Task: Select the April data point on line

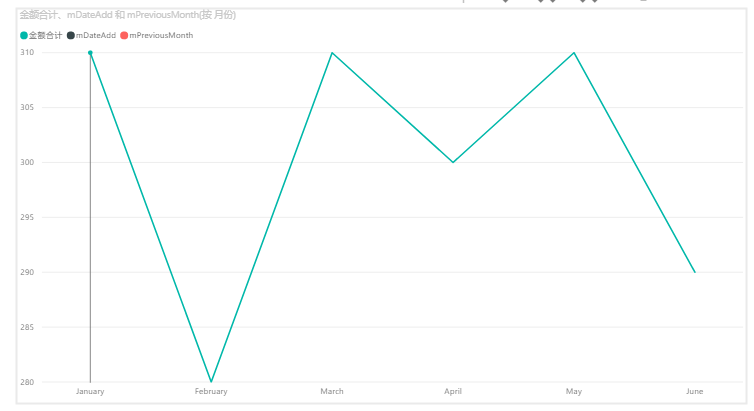Action: [453, 162]
